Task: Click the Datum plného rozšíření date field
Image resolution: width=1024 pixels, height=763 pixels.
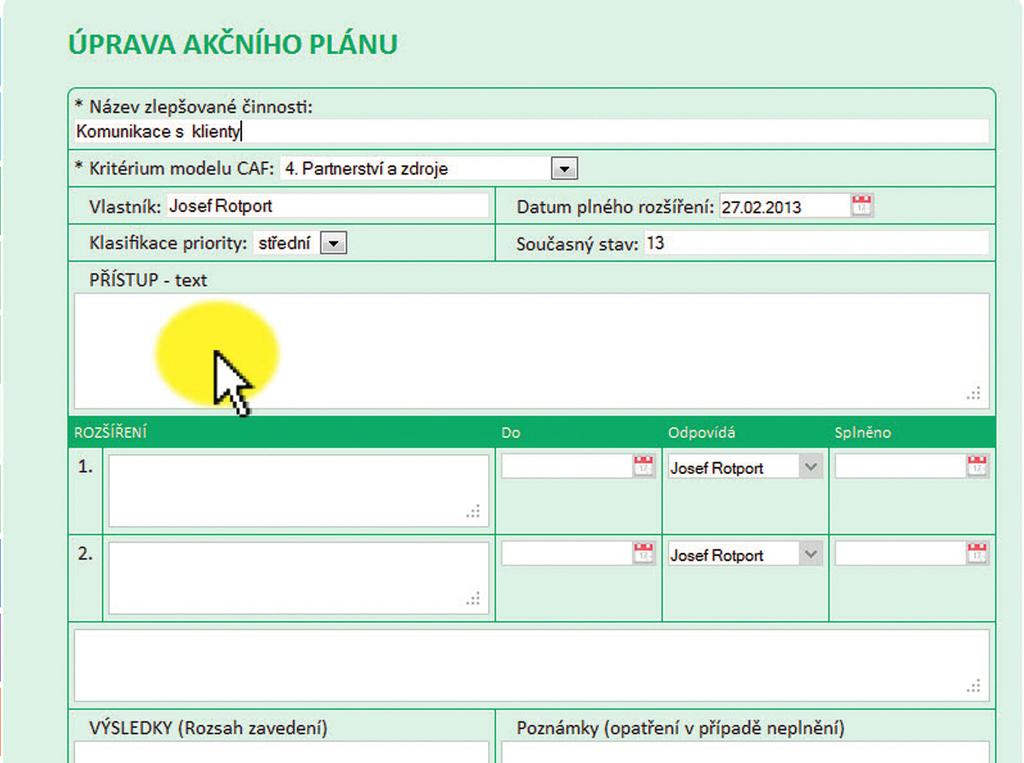Action: (784, 206)
